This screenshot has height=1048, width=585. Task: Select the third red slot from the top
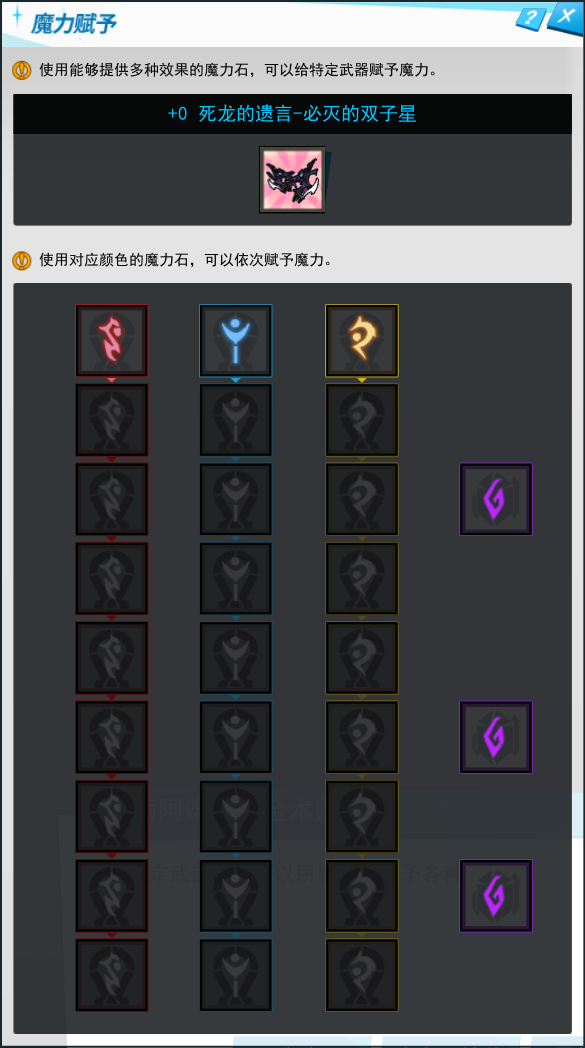click(112, 499)
